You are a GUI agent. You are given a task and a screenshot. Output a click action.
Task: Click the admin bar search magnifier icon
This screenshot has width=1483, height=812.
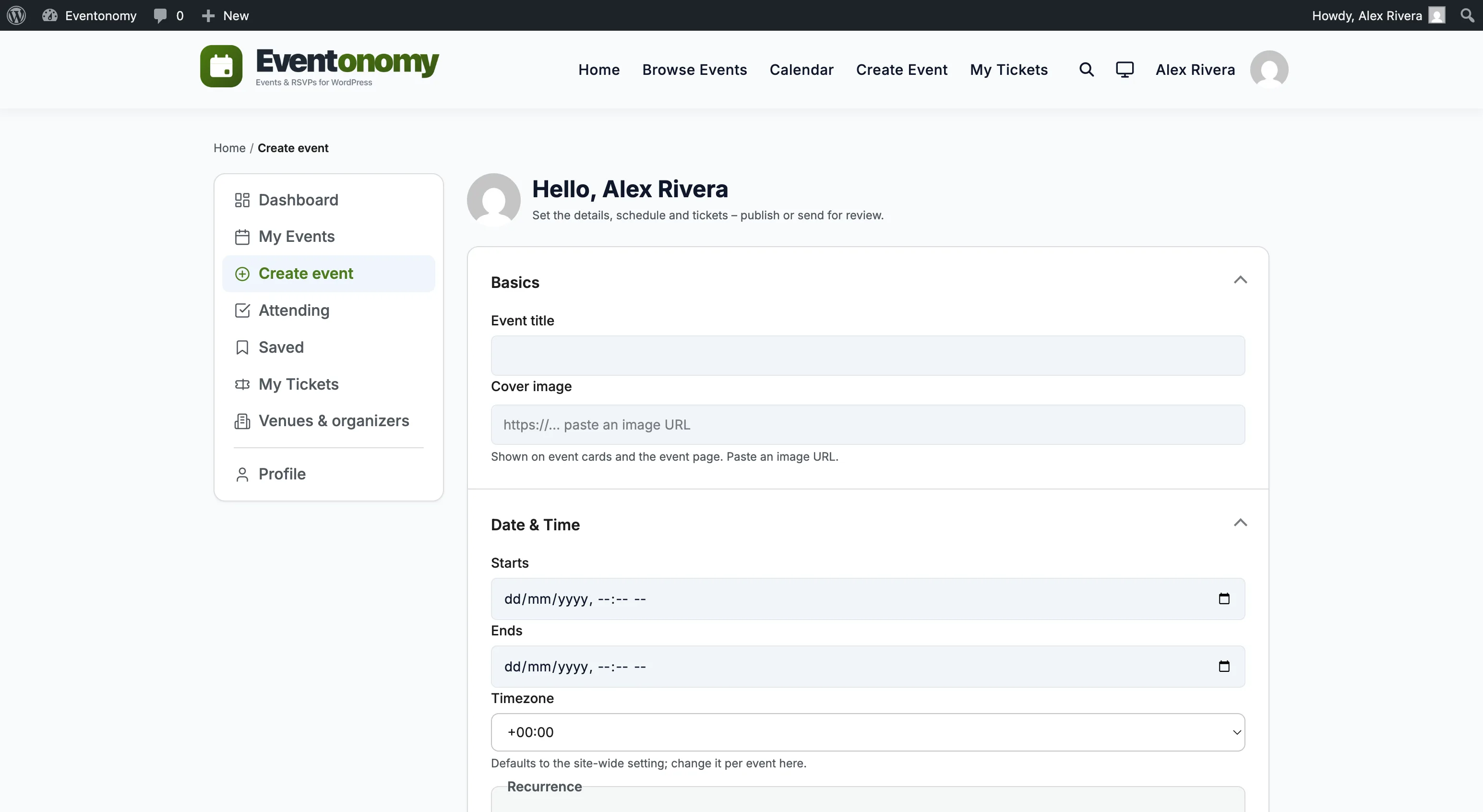click(x=1468, y=15)
